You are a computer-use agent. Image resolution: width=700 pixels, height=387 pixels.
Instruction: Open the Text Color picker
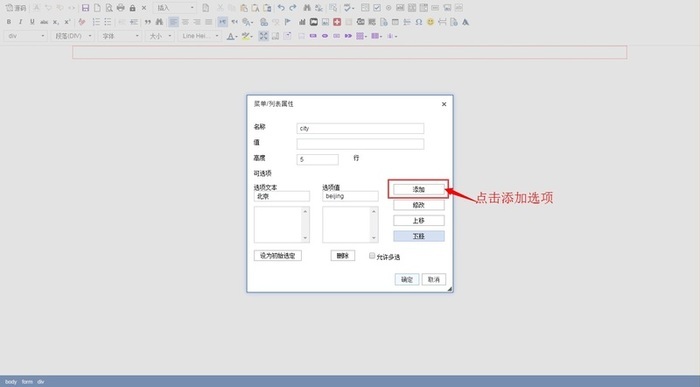click(231, 36)
